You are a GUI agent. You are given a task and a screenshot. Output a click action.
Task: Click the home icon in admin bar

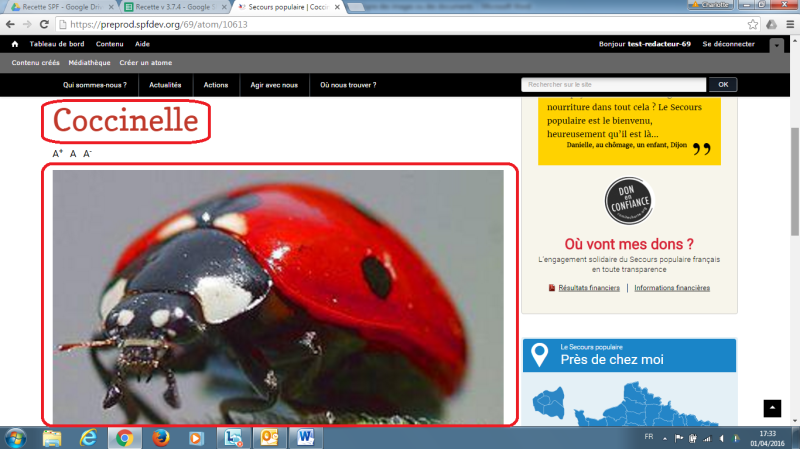coord(14,45)
